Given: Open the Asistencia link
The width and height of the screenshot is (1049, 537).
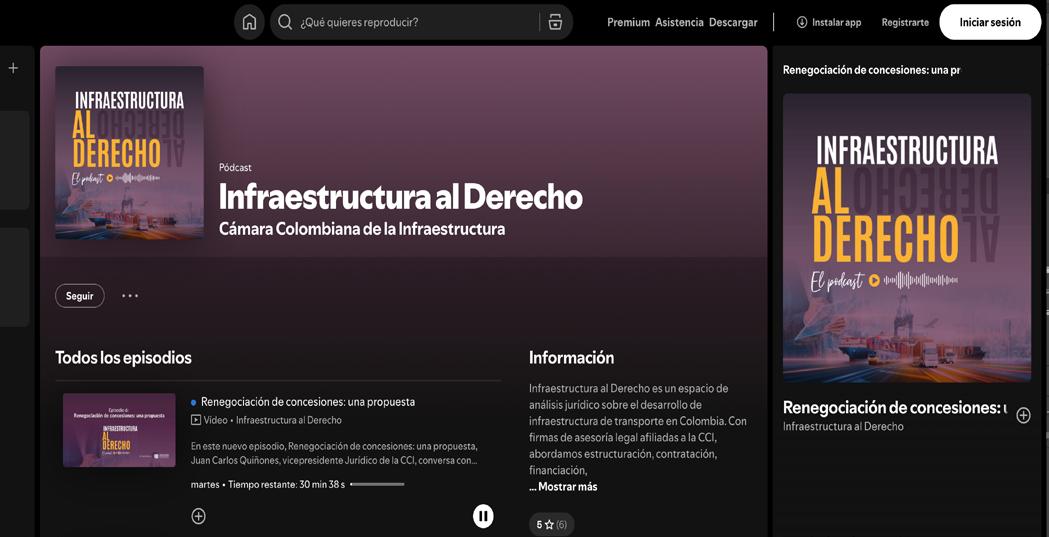Looking at the screenshot, I should 679,22.
